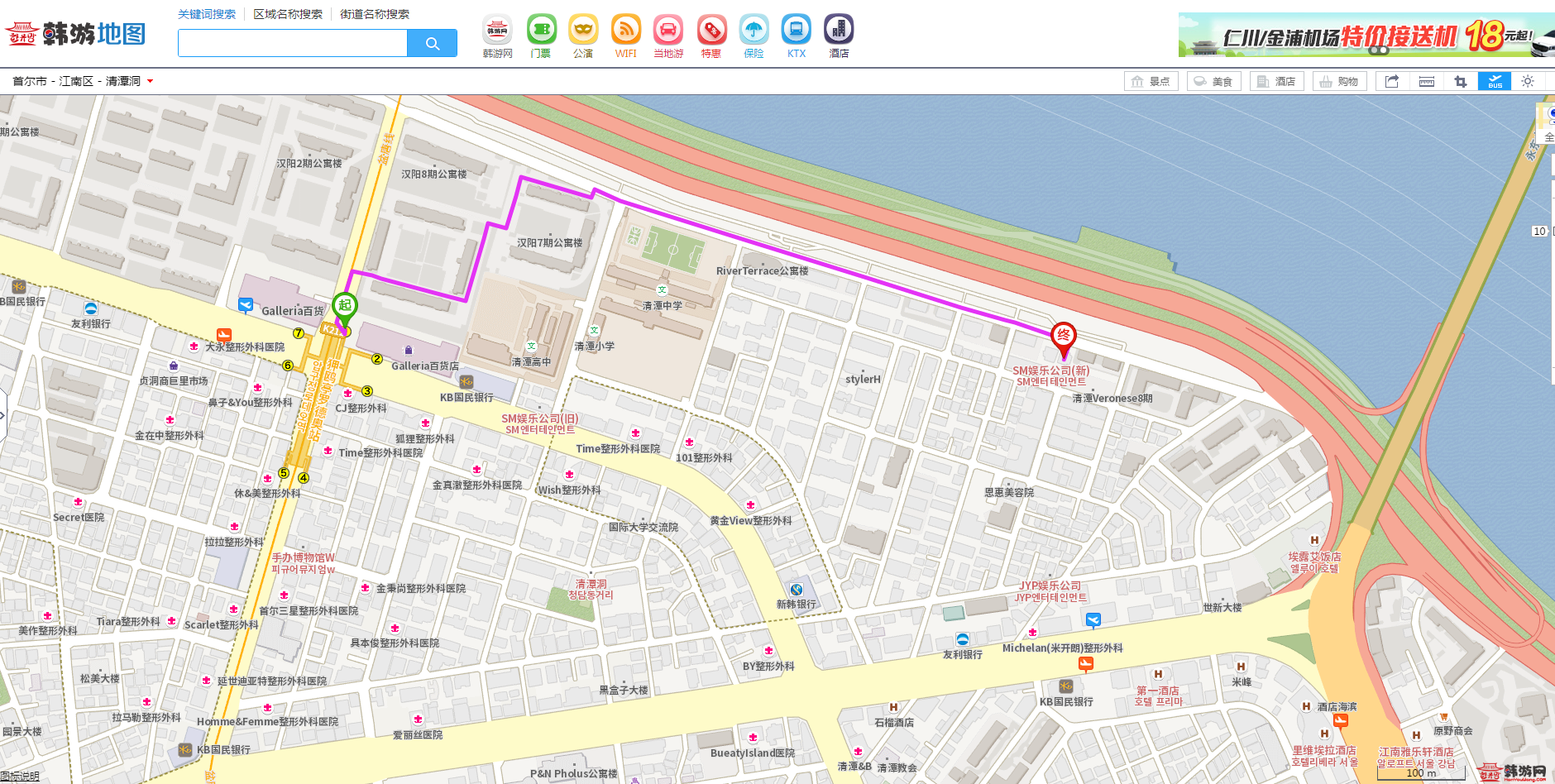Viewport: 1555px width, 784px height.
Task: Open the 首尔市-江南区-清潭洞 region dropdown
Action: pos(83,81)
